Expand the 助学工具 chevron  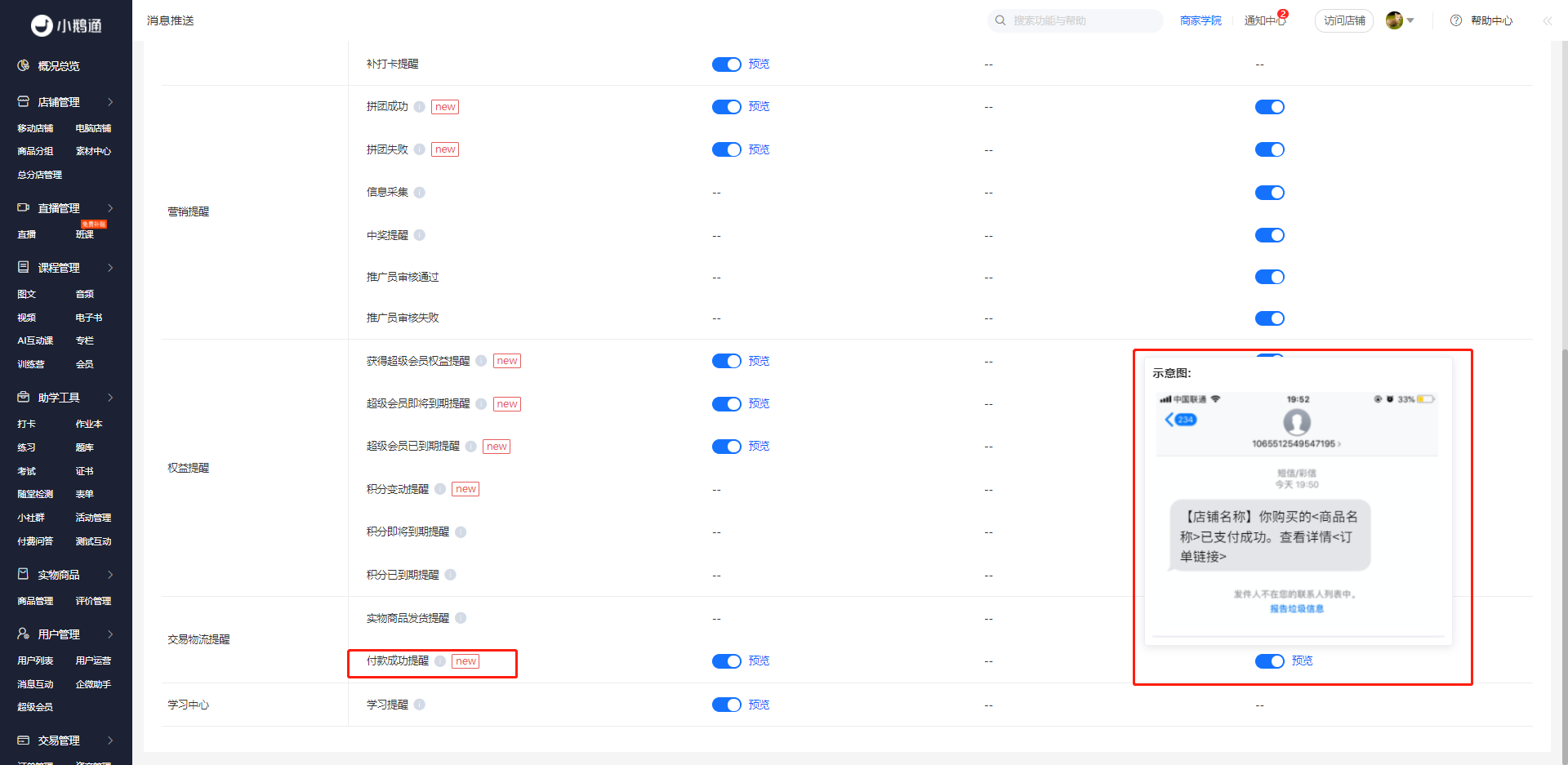point(110,398)
